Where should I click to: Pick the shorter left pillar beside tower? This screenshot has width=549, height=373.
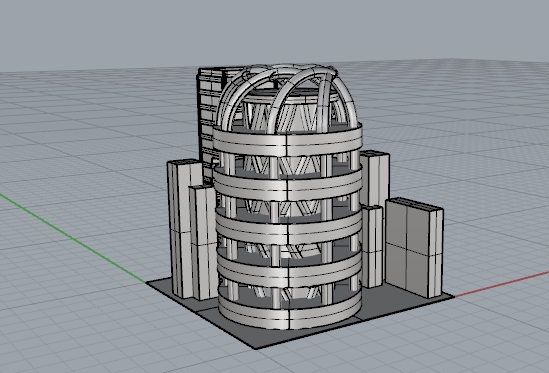coord(204,242)
